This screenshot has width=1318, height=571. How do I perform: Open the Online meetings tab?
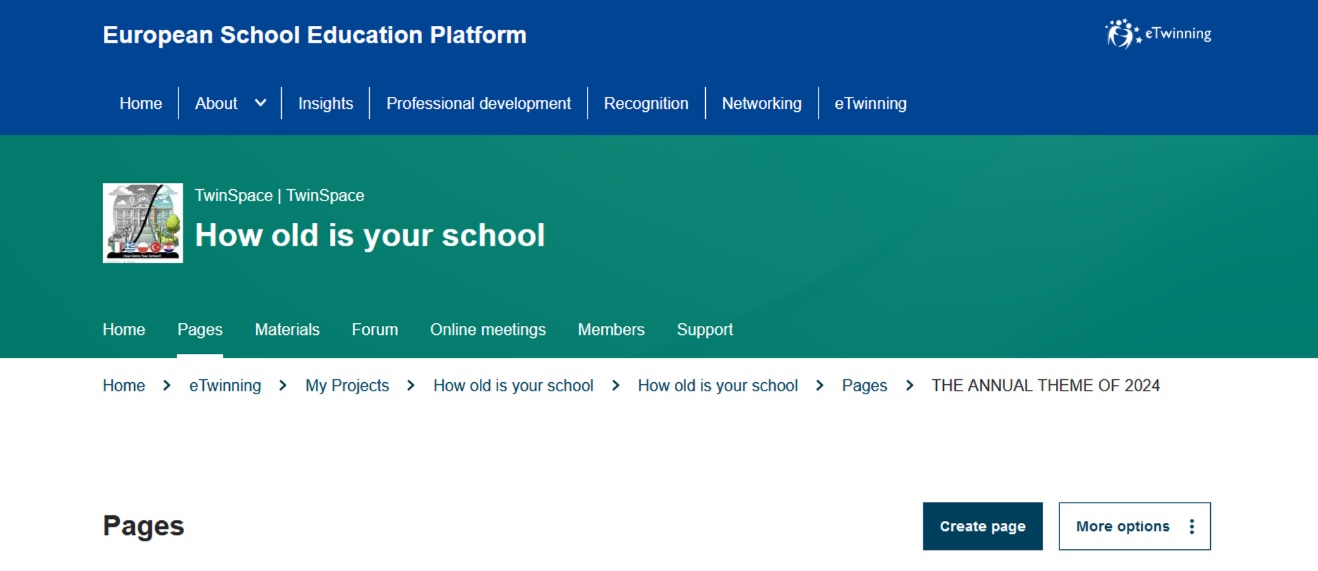pyautogui.click(x=488, y=329)
